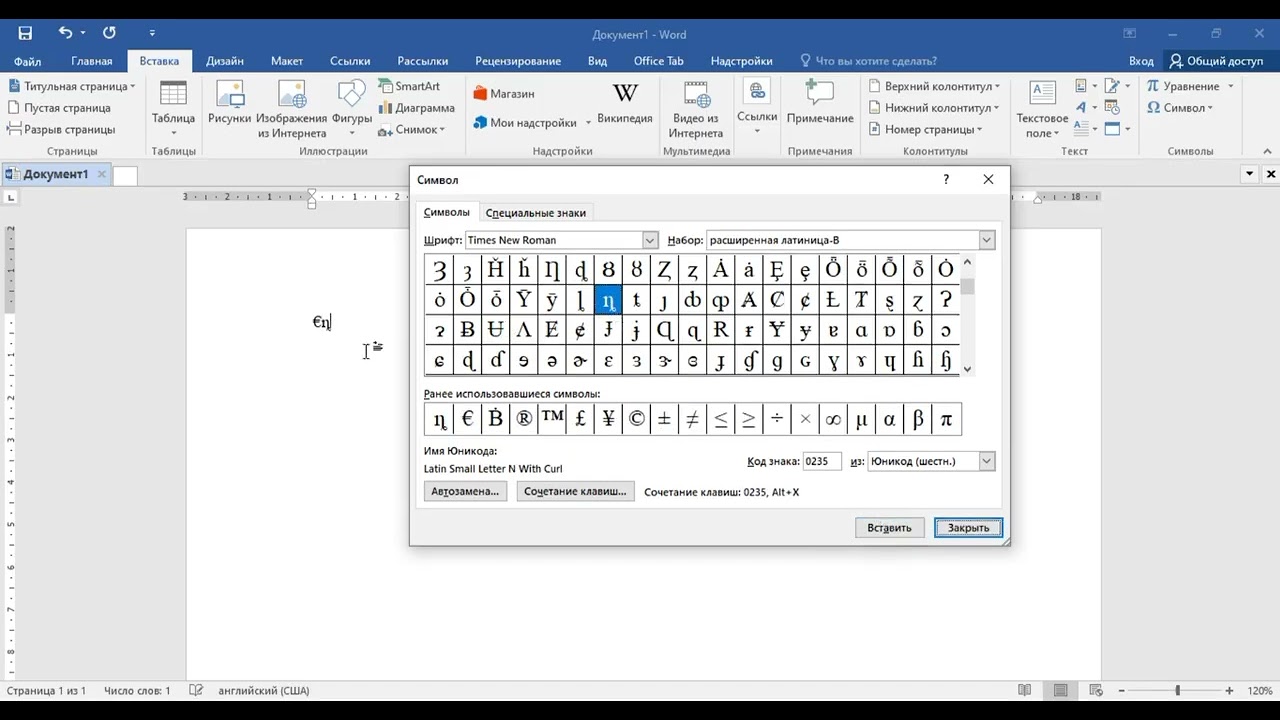Screen dimensions: 1280x720
Task: Switch to Print Layout view in status bar
Action: [1061, 691]
